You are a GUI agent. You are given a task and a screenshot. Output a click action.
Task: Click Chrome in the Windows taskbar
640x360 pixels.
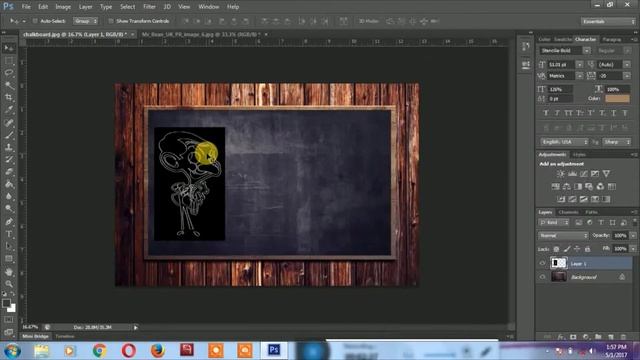[x=99, y=350]
